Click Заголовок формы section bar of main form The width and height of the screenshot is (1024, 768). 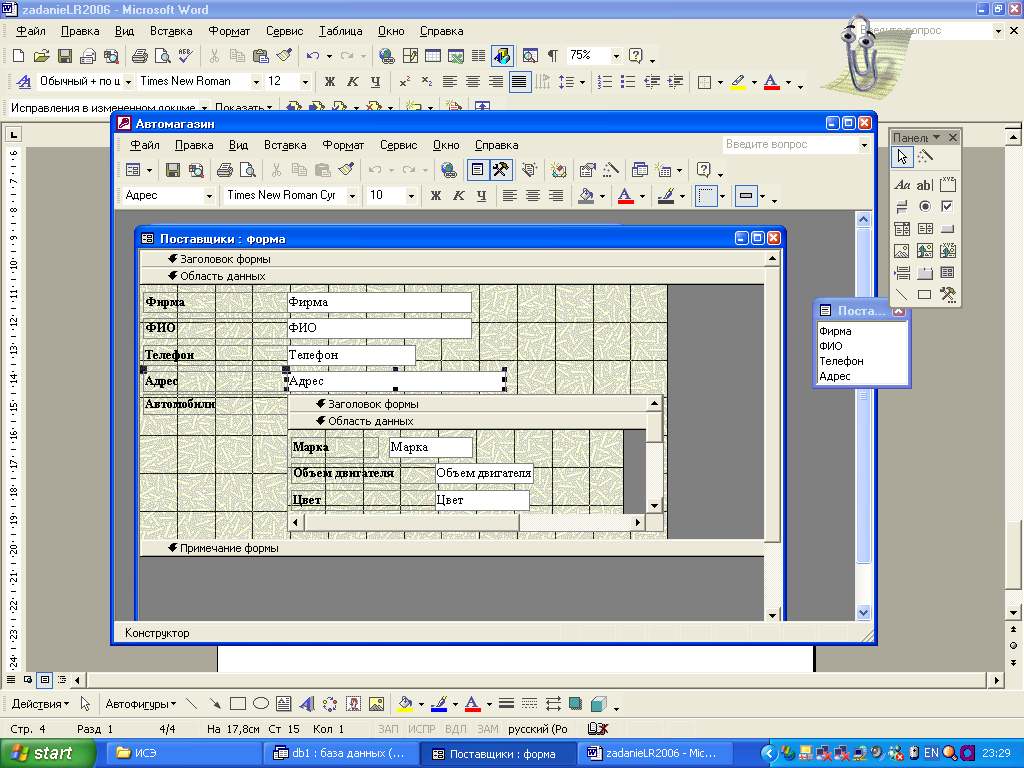pyautogui.click(x=452, y=259)
